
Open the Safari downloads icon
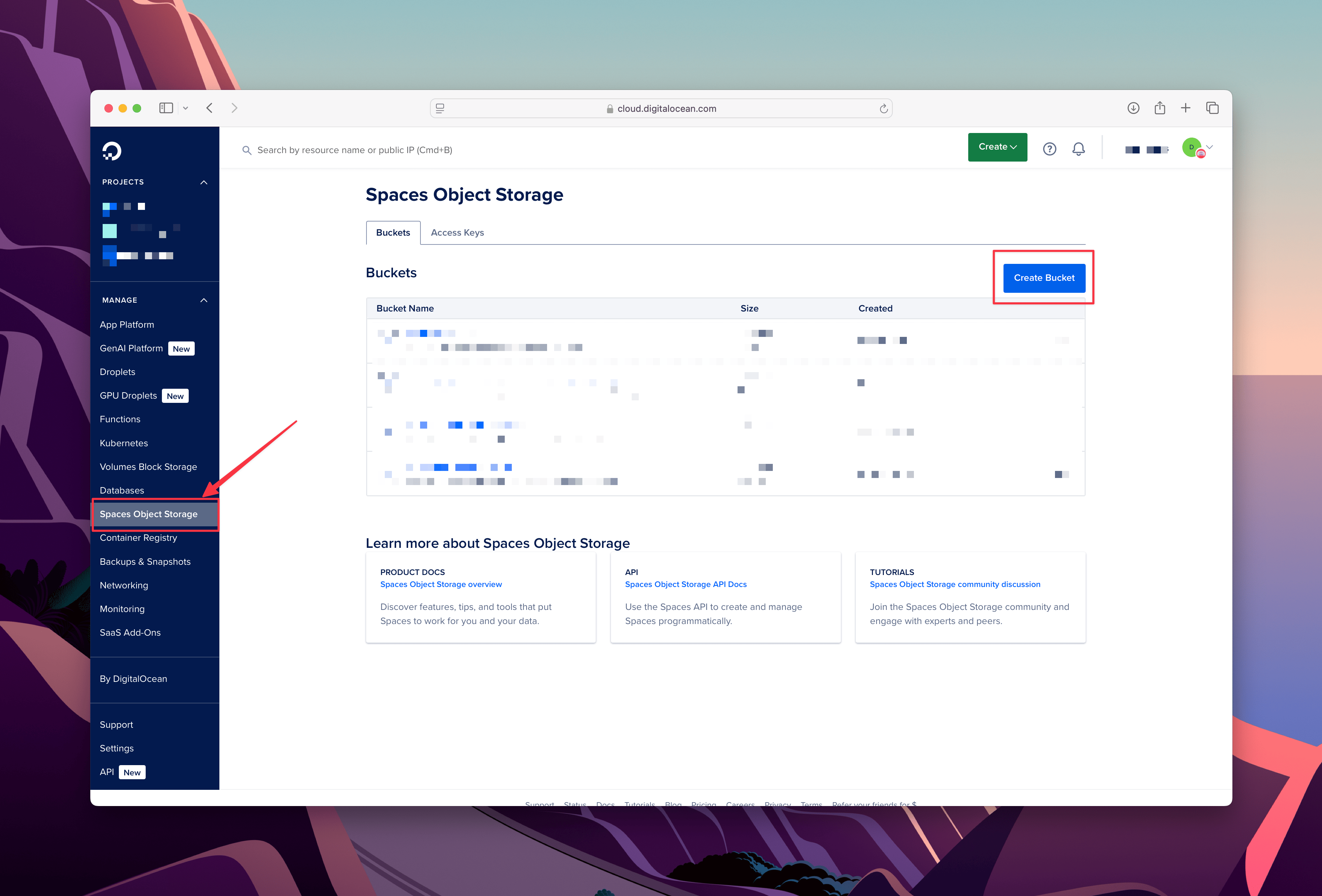pos(1133,108)
